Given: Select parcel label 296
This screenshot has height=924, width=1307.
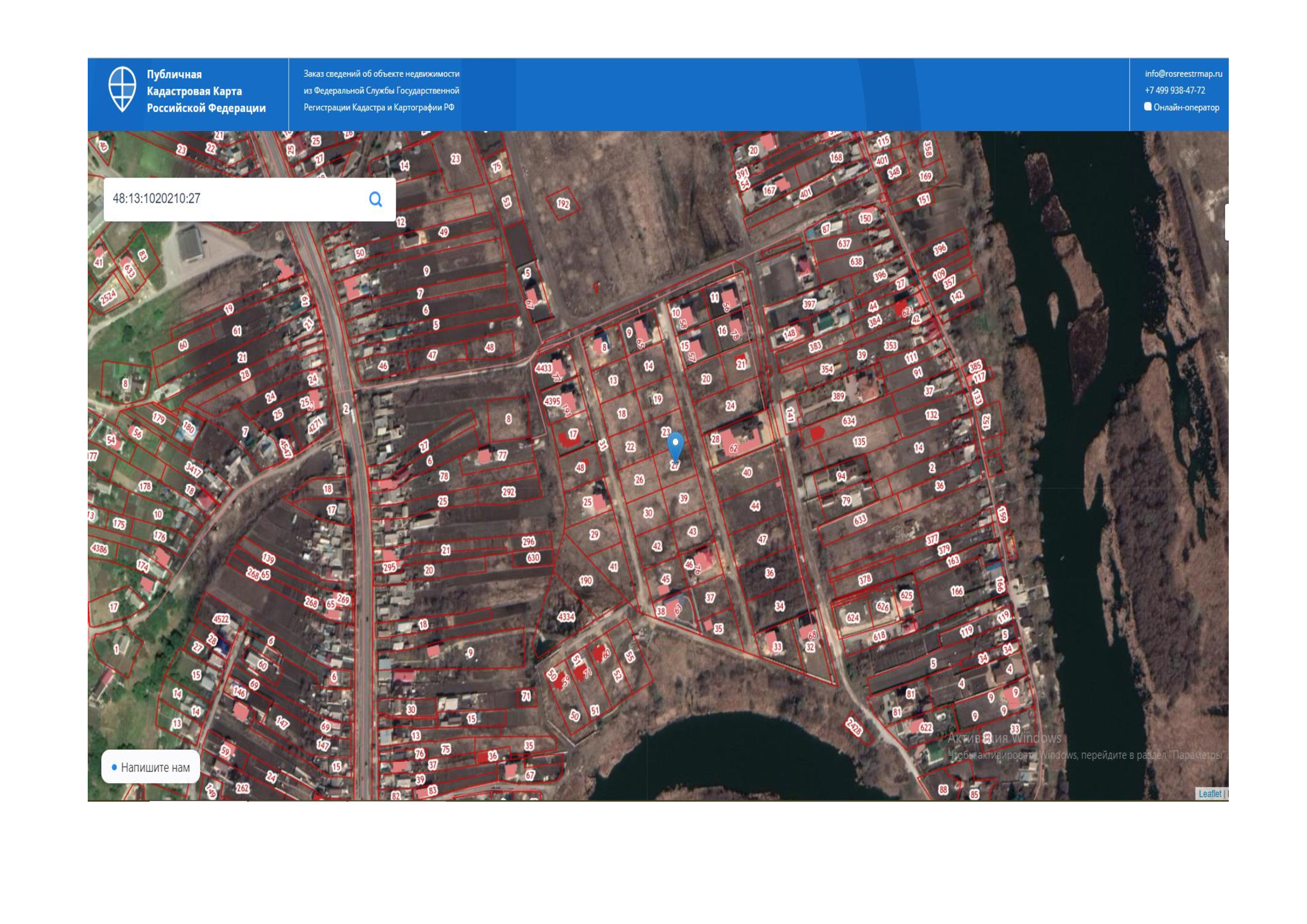Looking at the screenshot, I should click(528, 542).
